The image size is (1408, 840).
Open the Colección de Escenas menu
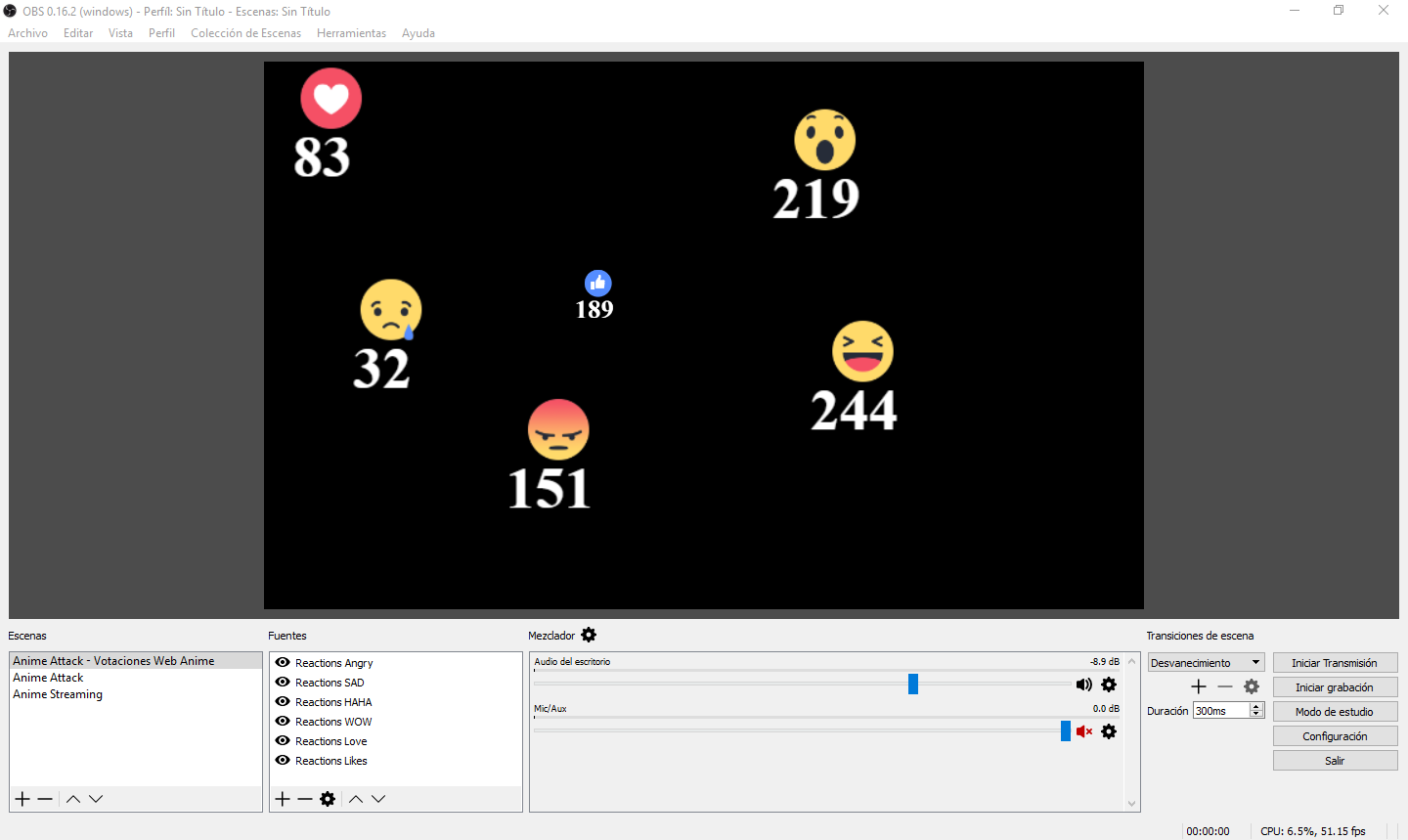coord(245,33)
